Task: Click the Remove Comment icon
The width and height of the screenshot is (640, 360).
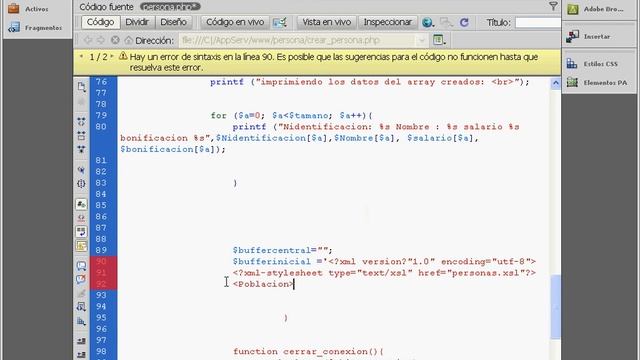Action: click(x=81, y=280)
